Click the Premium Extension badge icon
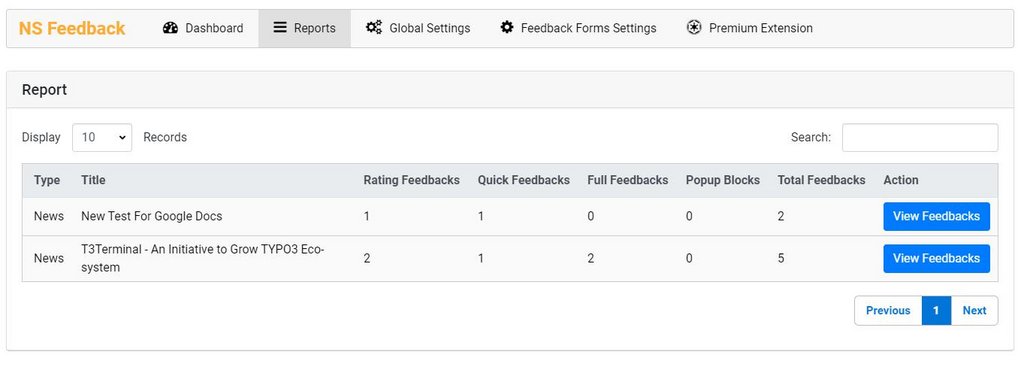The image size is (1024, 367). (694, 27)
